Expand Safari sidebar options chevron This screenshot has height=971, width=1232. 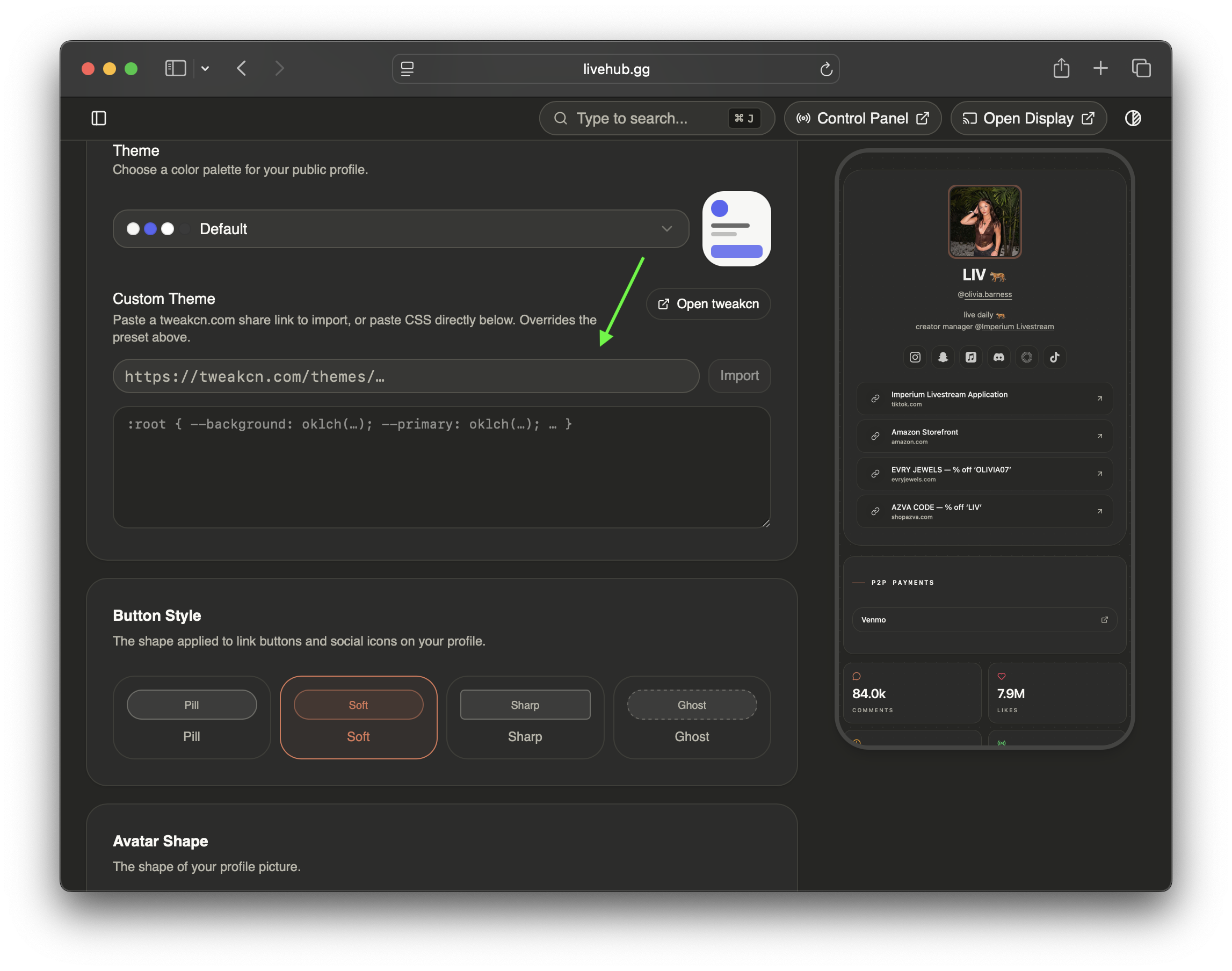[205, 69]
